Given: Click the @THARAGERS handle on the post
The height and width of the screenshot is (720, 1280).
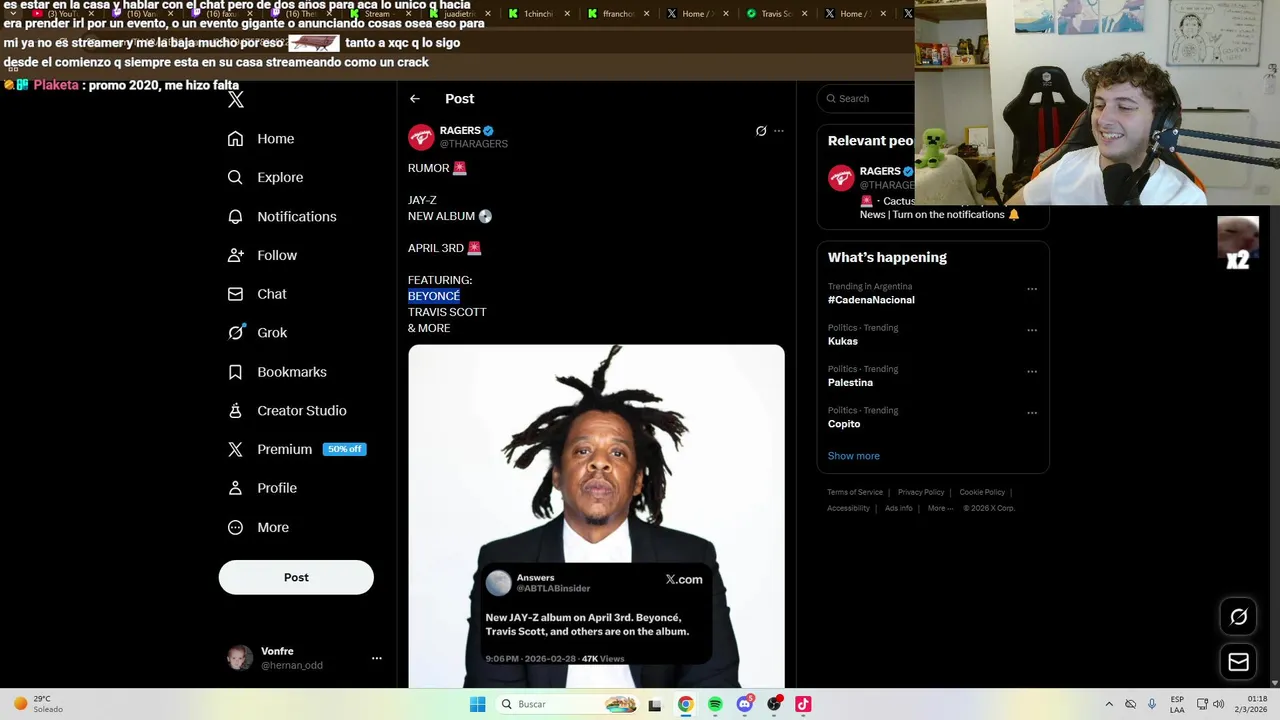Looking at the screenshot, I should pos(474,144).
